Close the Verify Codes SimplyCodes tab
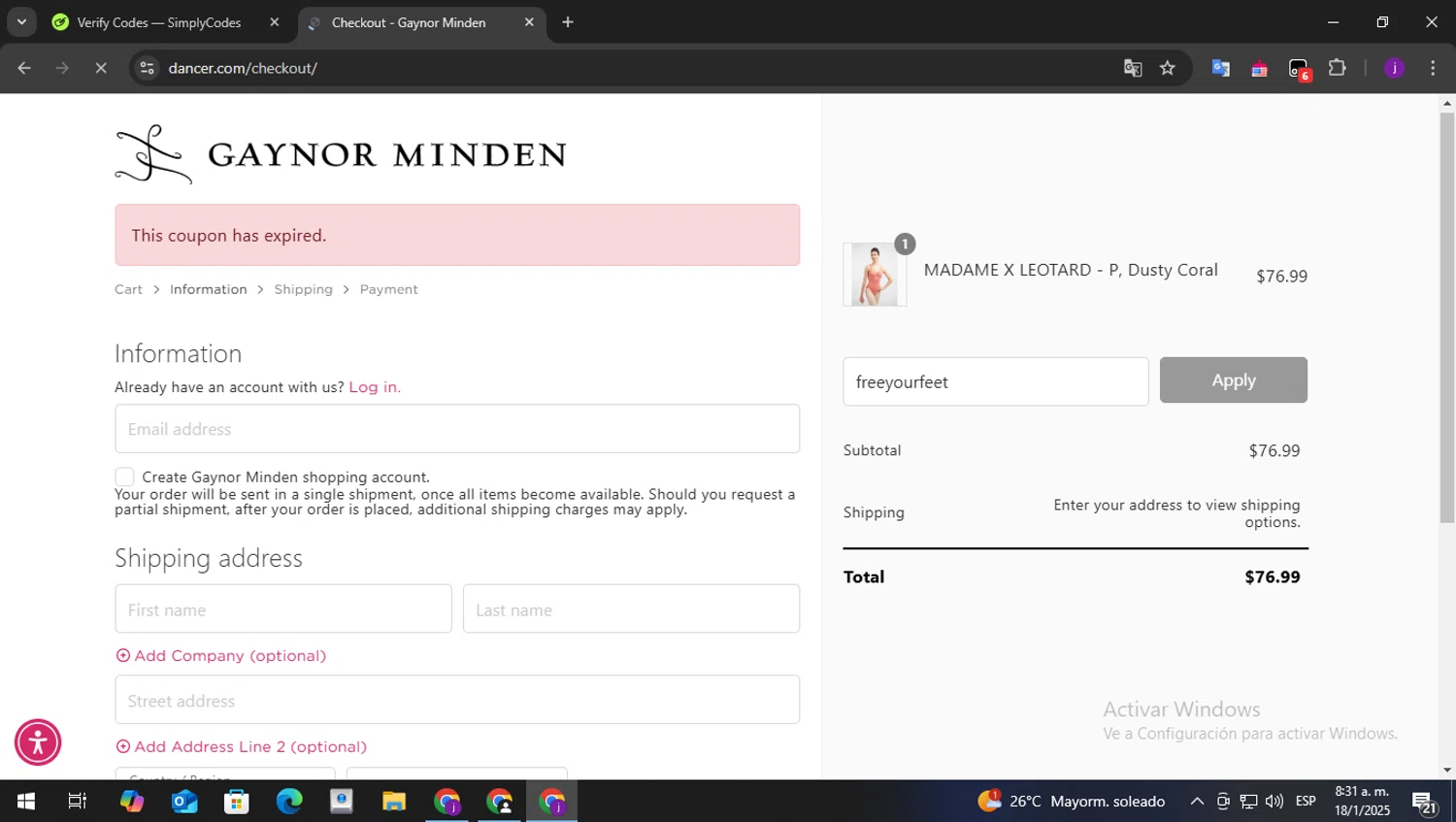 click(275, 22)
